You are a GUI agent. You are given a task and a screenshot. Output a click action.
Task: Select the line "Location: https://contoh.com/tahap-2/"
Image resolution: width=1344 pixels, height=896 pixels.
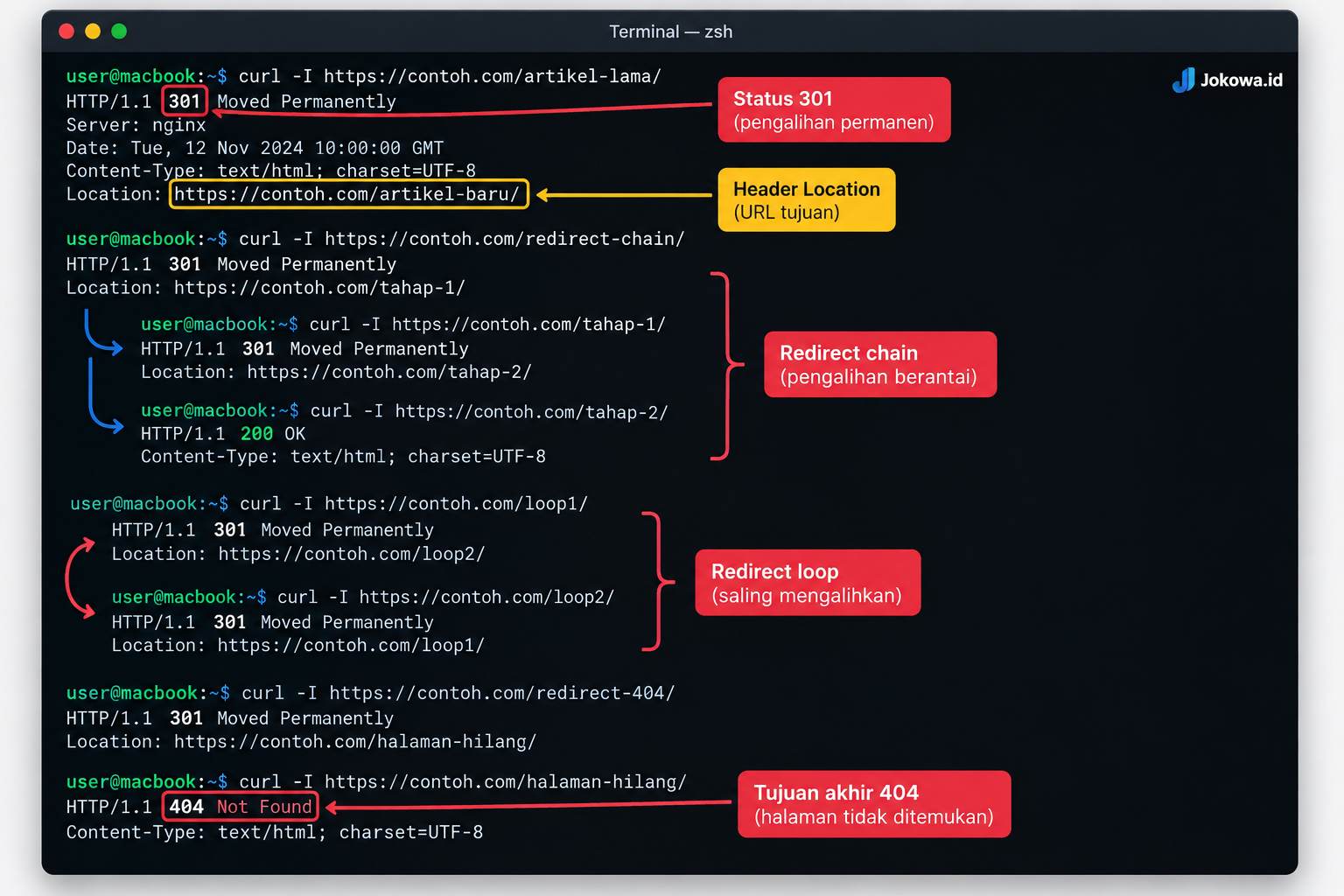337,372
